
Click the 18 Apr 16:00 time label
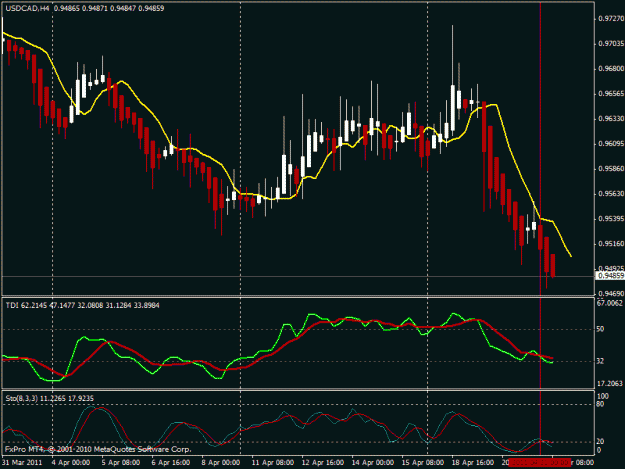[473, 463]
